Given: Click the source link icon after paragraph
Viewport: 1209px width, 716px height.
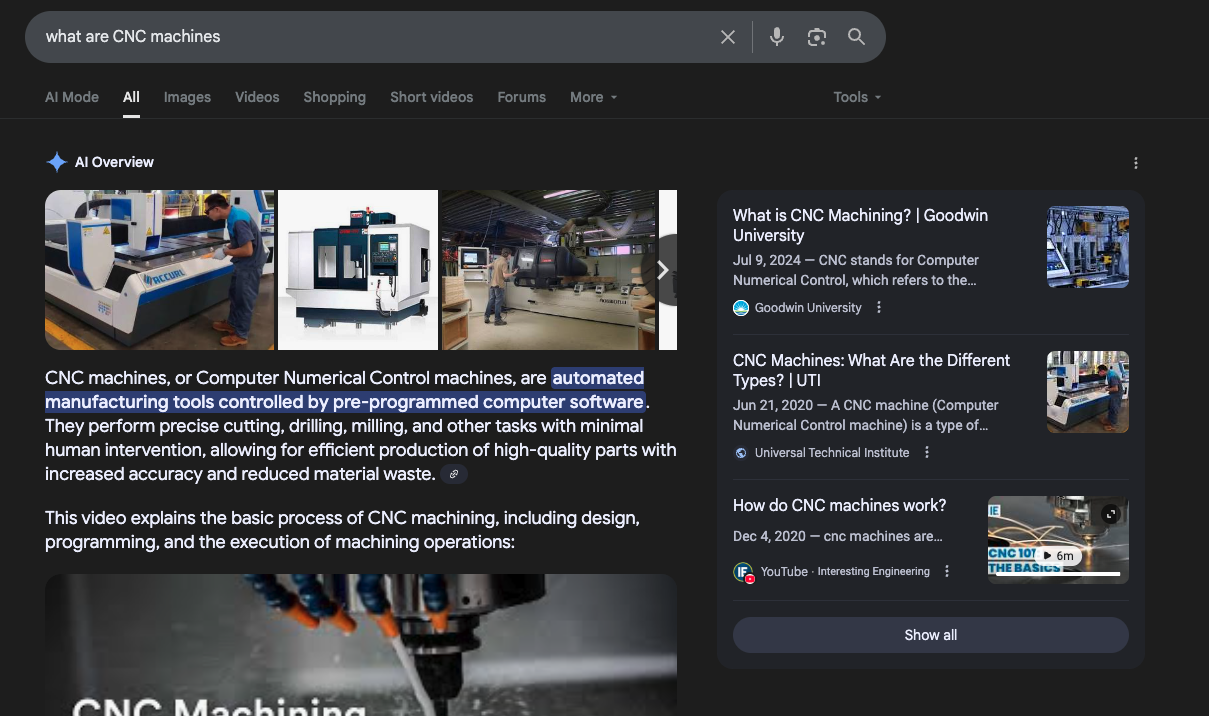Looking at the screenshot, I should click(454, 474).
